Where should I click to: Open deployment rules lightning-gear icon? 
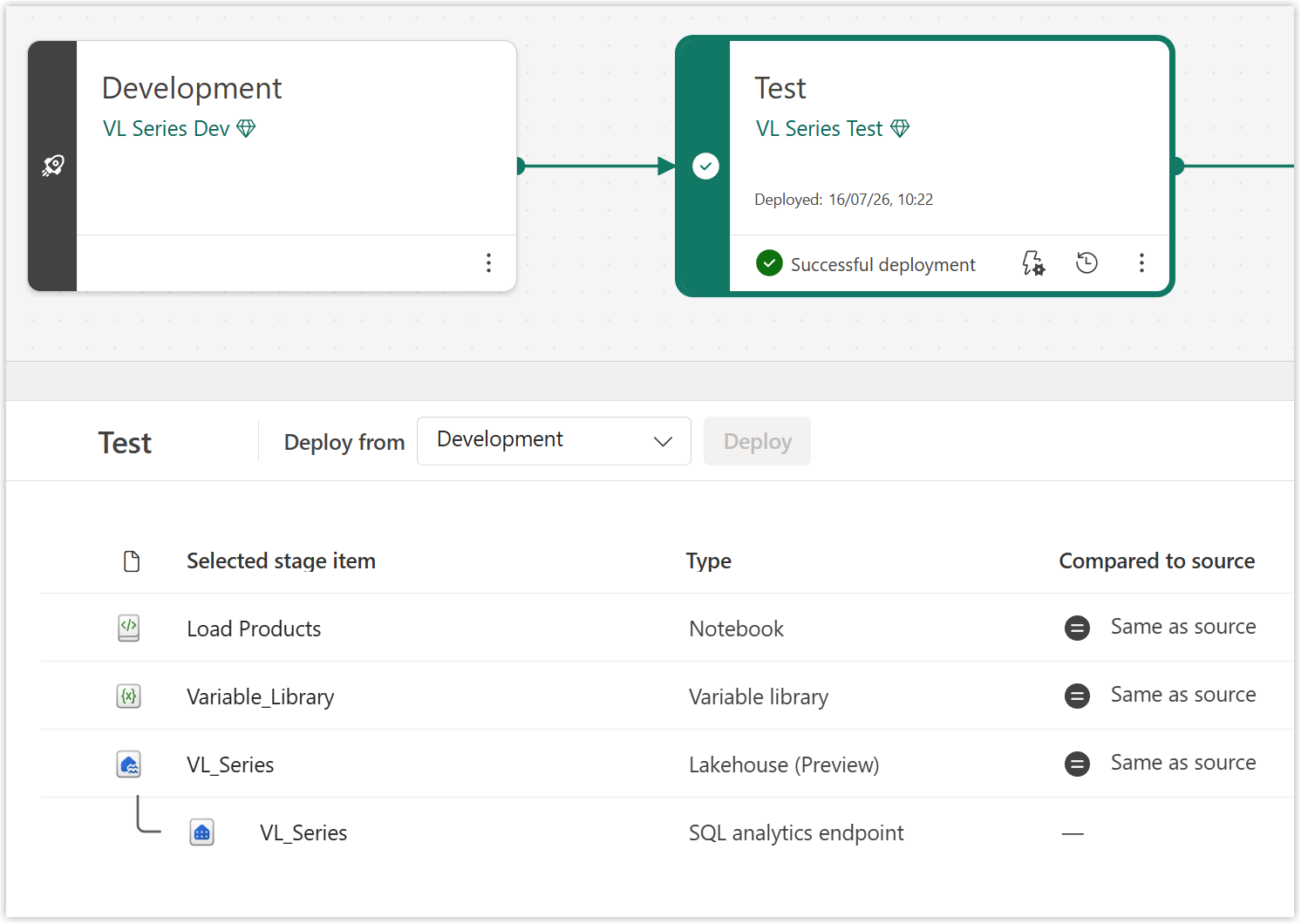click(1033, 263)
